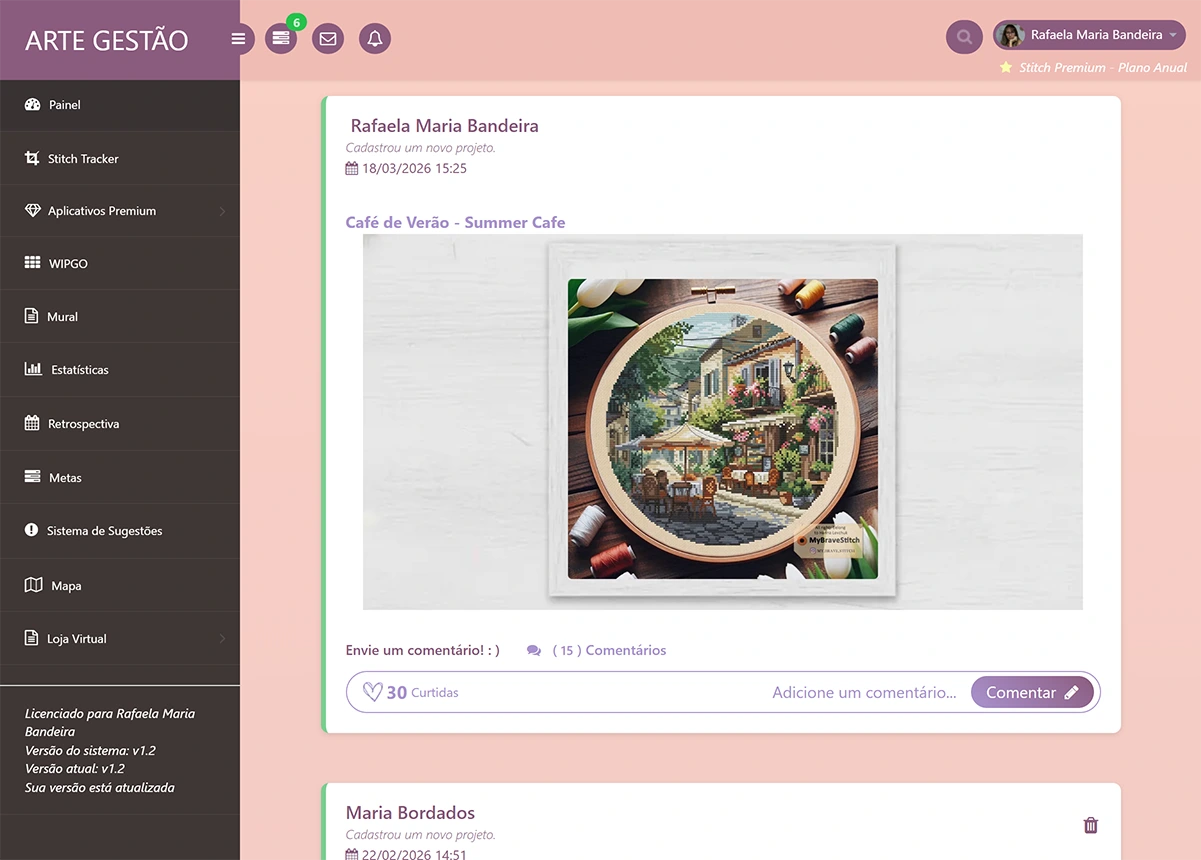Like the post with the heart icon
This screenshot has width=1201, height=860.
[x=372, y=692]
